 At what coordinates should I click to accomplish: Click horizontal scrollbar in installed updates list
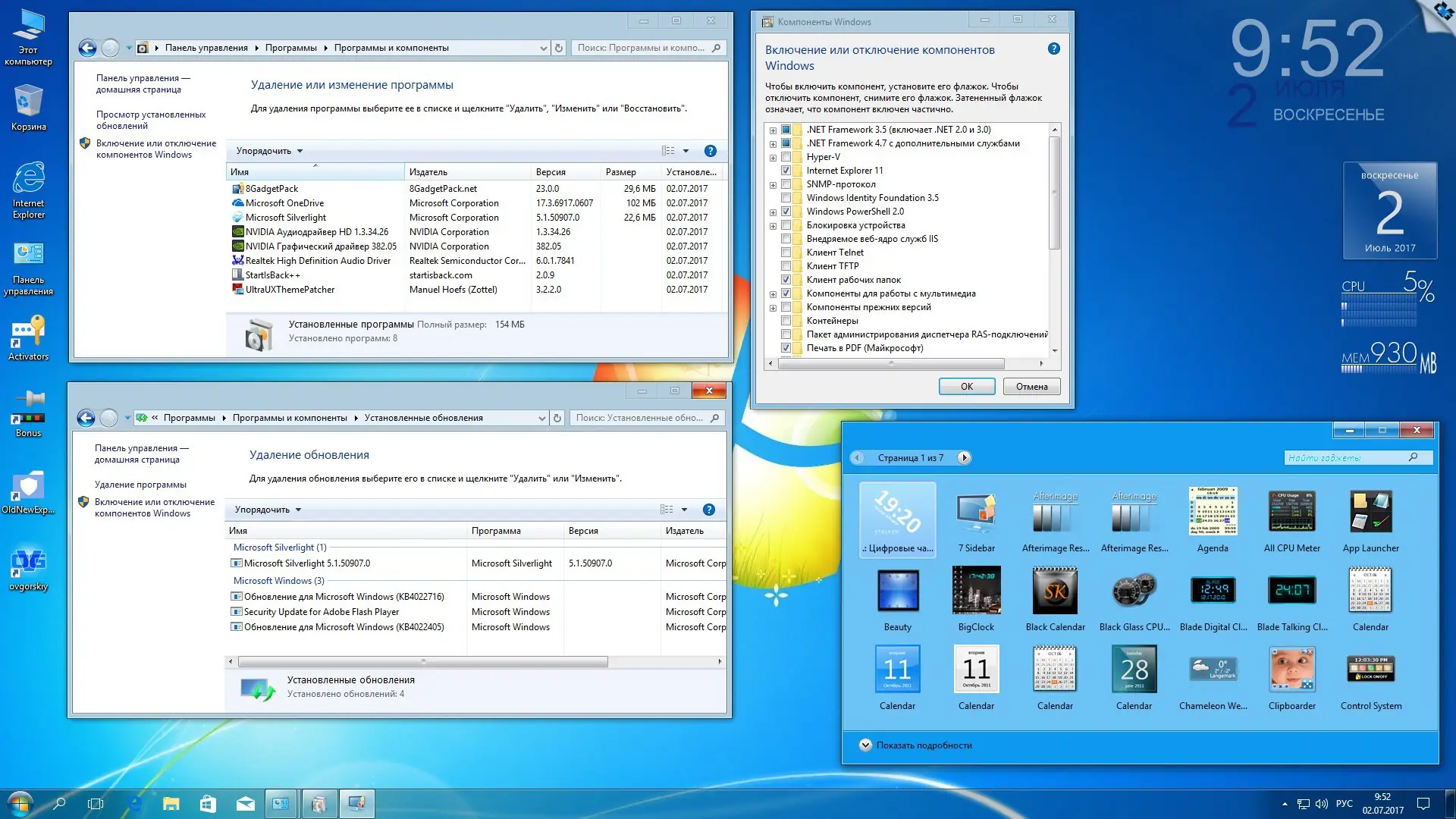[x=422, y=662]
